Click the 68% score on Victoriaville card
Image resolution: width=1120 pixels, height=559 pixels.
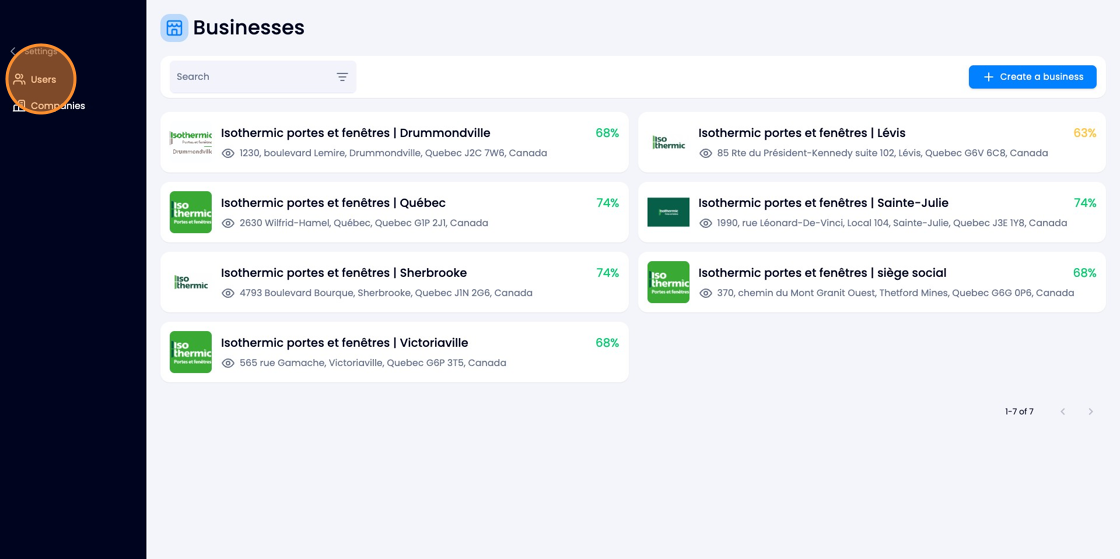tap(607, 343)
